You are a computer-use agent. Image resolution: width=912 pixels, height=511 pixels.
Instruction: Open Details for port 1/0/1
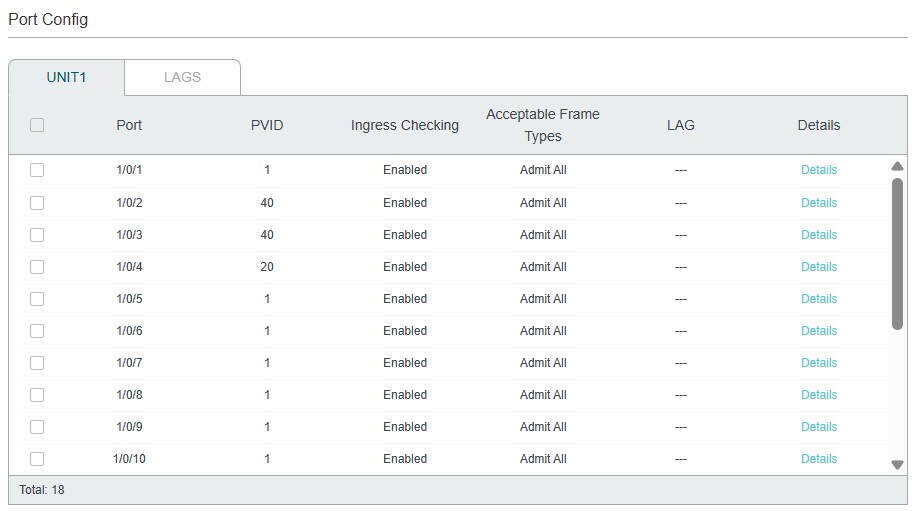coord(818,170)
